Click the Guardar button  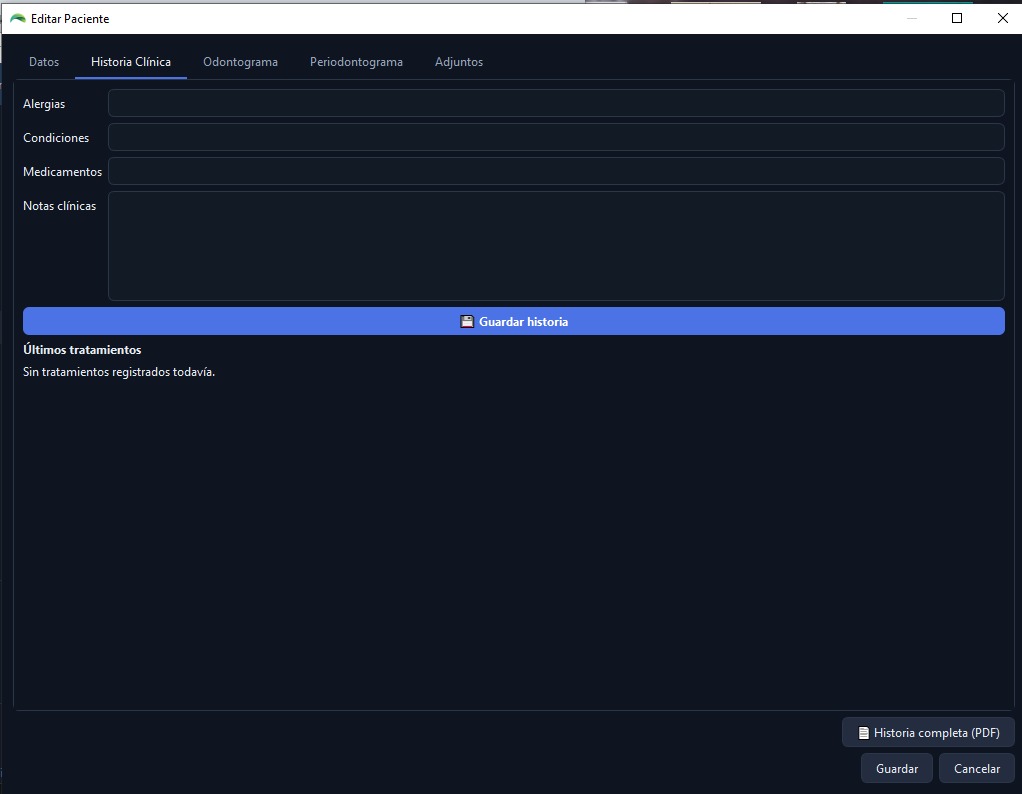897,769
